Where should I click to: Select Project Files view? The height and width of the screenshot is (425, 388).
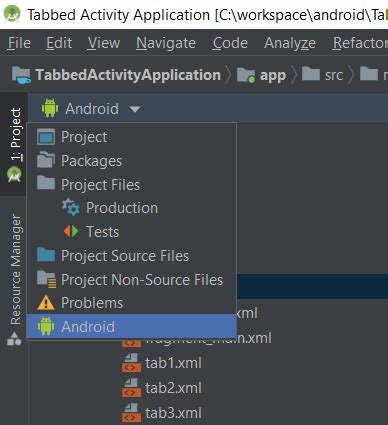pyautogui.click(x=132, y=185)
